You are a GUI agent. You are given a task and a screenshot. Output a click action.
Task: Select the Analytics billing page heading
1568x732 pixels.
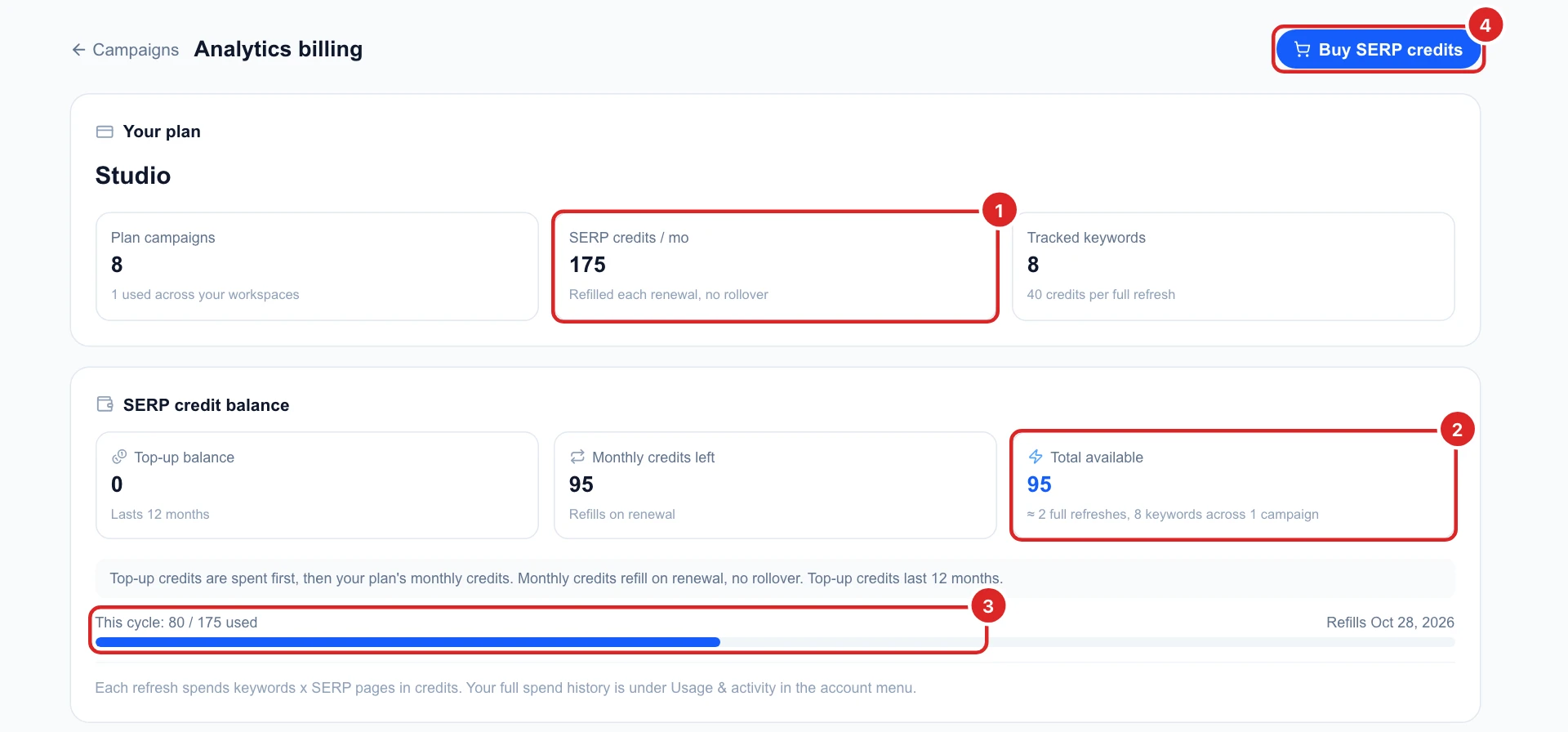[x=278, y=49]
